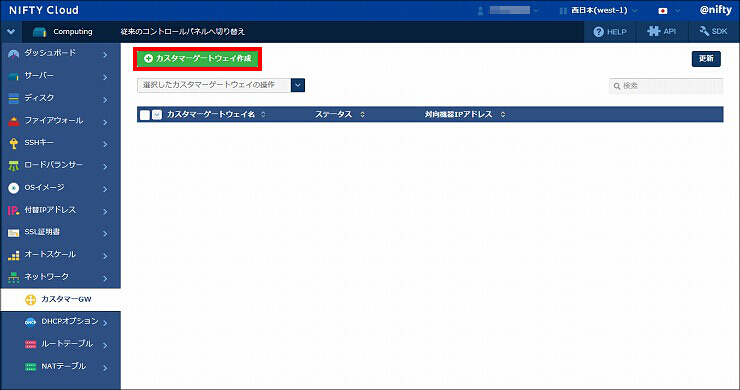Click the plus icon on create gateway button
Image resolution: width=740 pixels, height=390 pixels.
(148, 59)
